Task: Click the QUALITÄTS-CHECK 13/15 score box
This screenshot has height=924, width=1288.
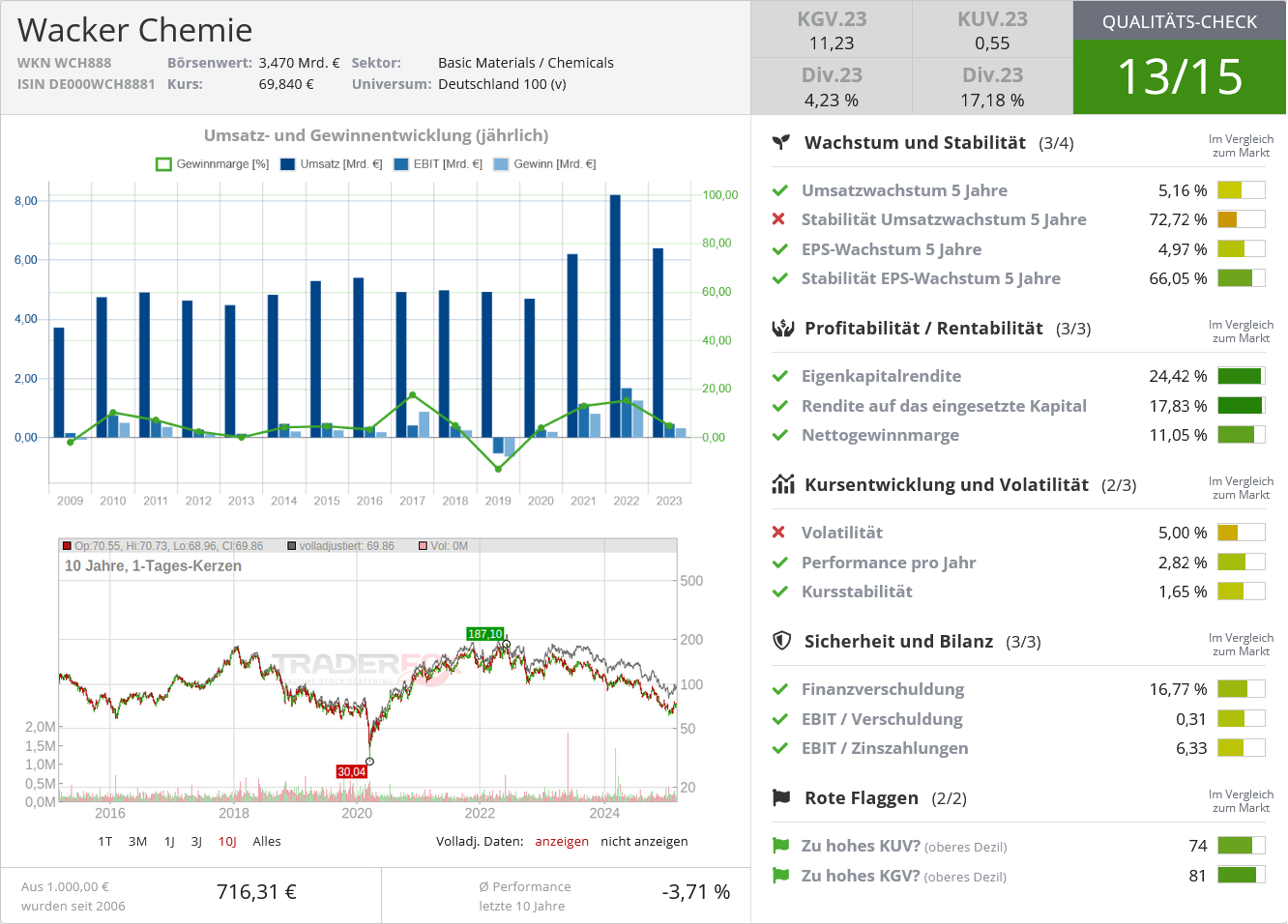Action: point(1180,58)
